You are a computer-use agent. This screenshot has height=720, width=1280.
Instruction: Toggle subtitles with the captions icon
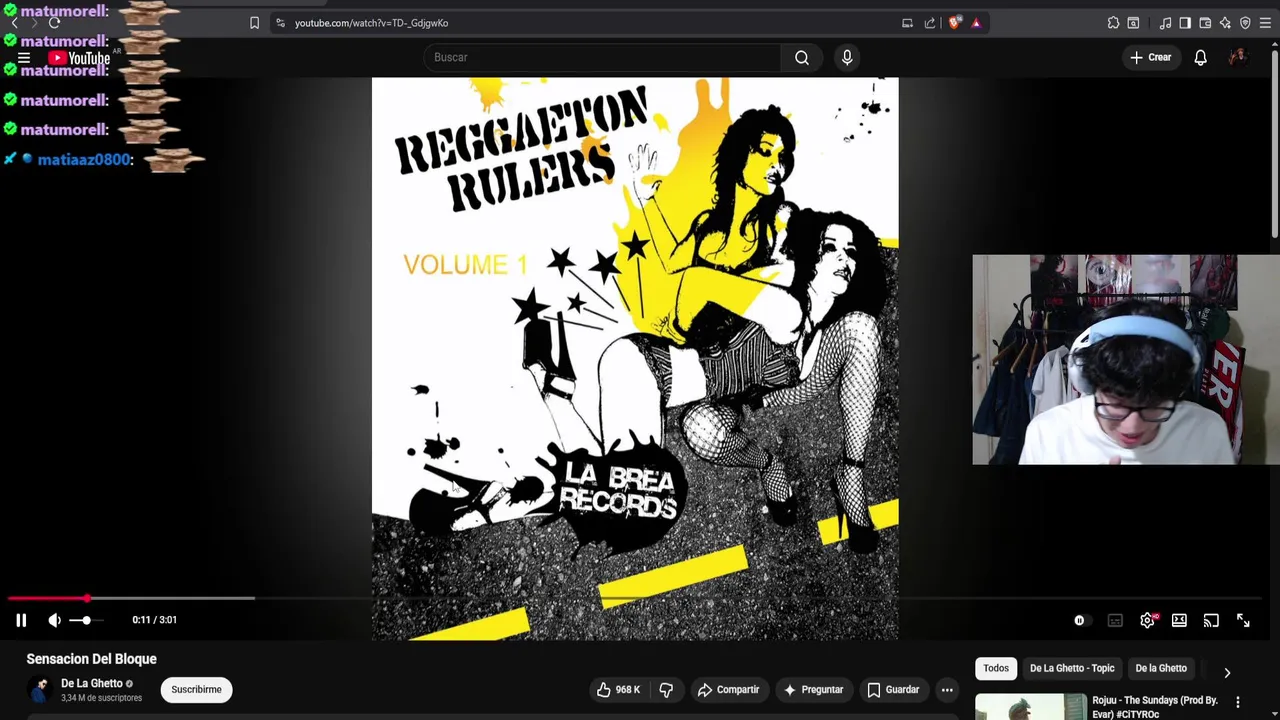click(1115, 621)
